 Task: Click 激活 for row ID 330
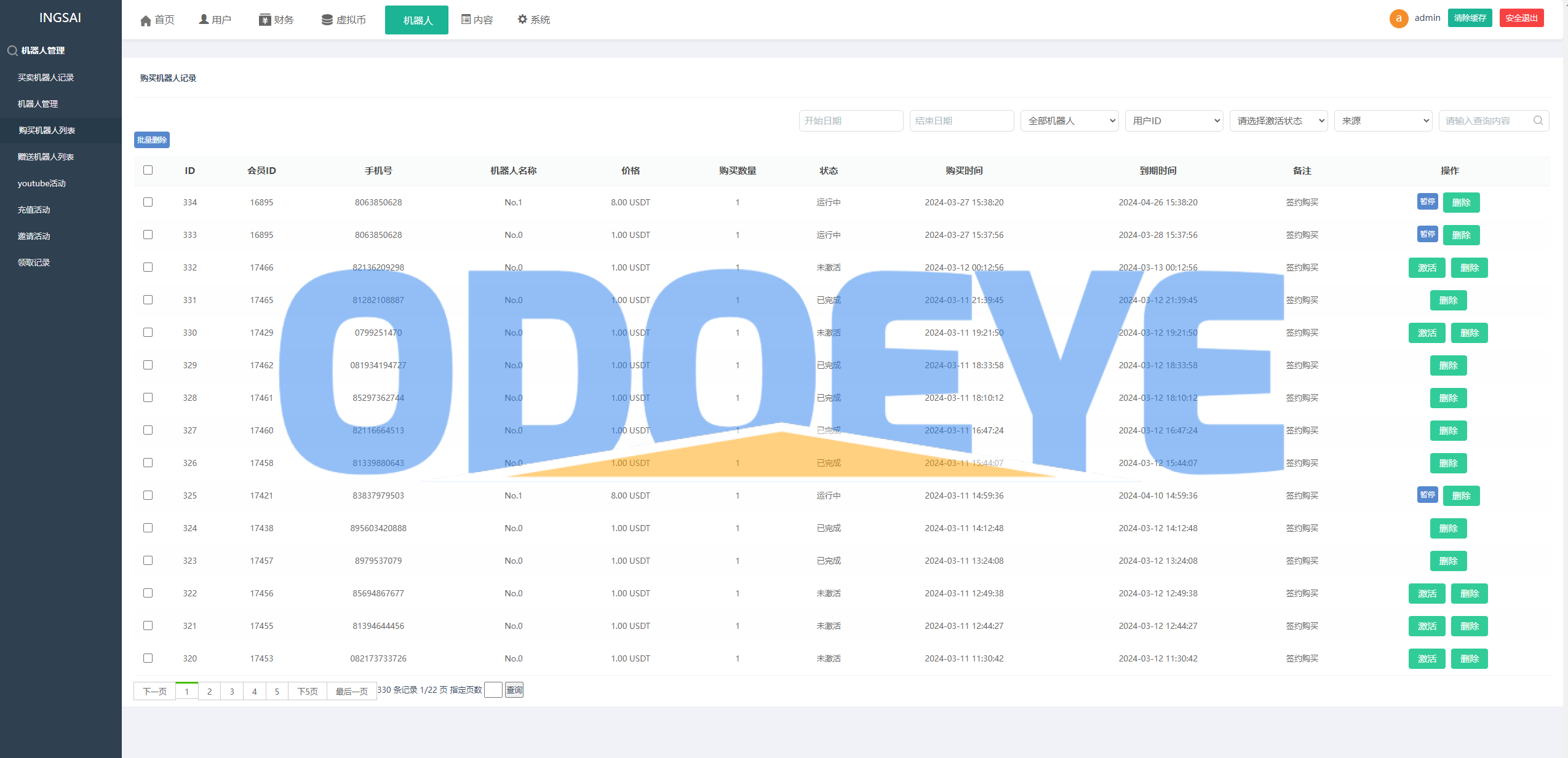[x=1427, y=333]
